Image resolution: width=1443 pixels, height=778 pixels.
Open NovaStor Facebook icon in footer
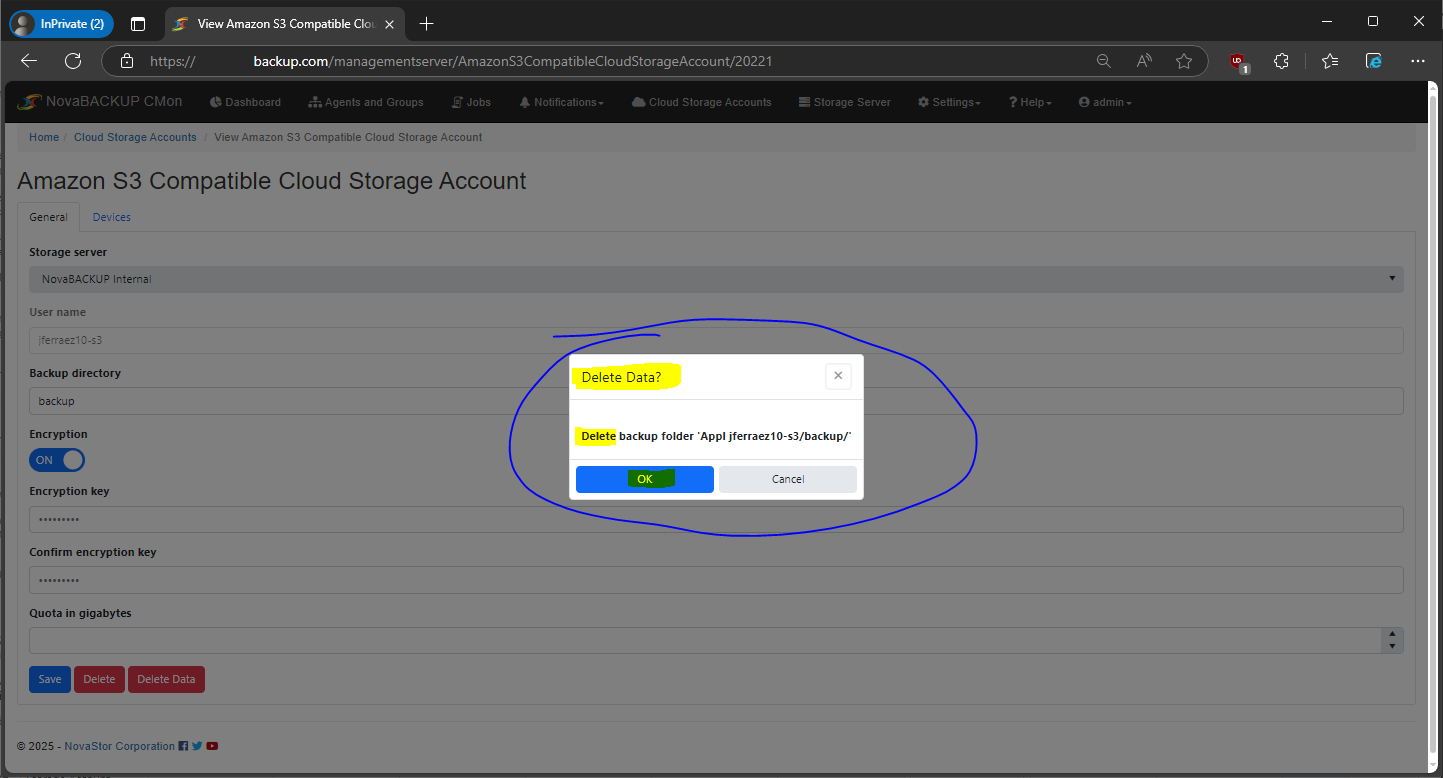(x=183, y=746)
